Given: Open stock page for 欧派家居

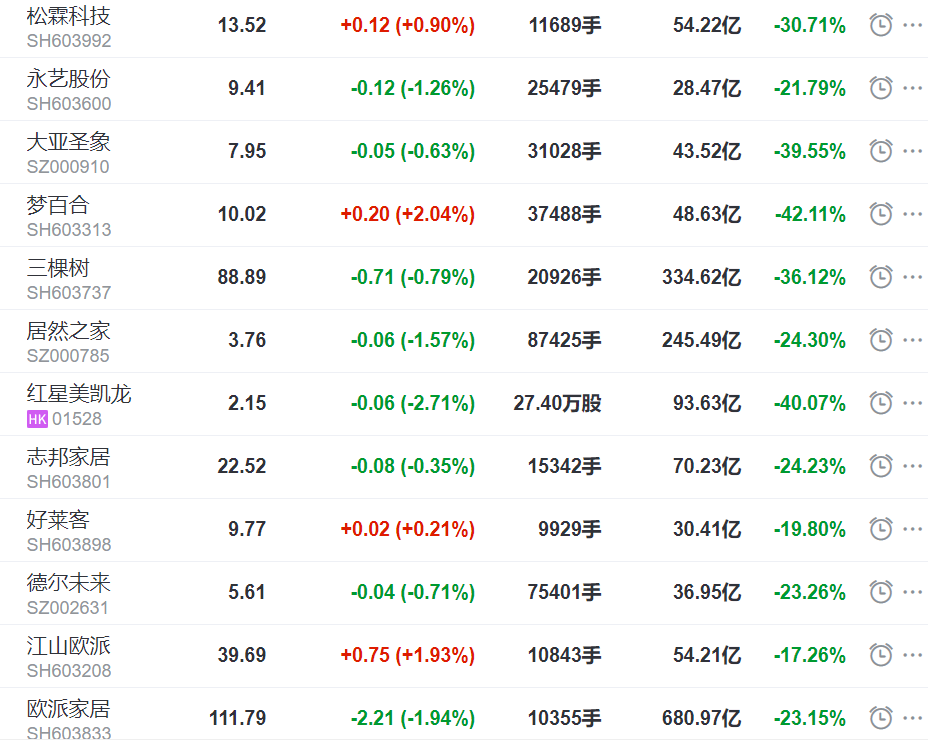Looking at the screenshot, I should click(x=69, y=709).
